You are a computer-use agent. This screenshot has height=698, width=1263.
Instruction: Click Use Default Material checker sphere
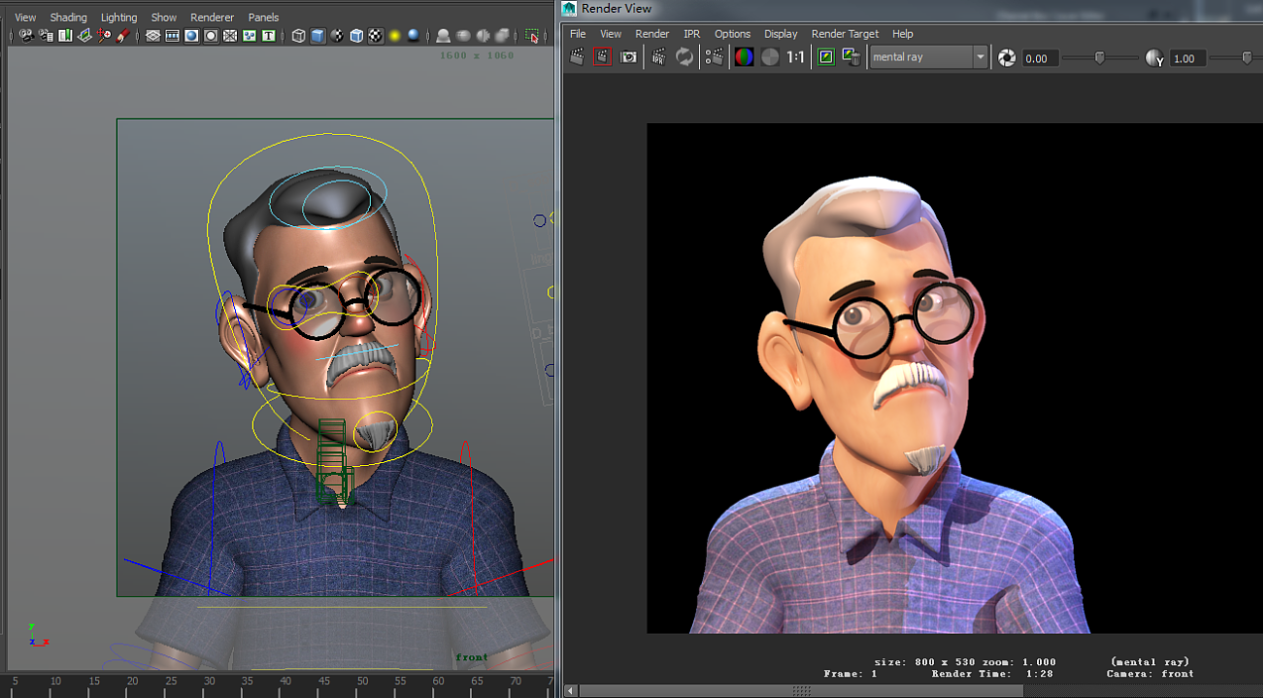point(337,36)
